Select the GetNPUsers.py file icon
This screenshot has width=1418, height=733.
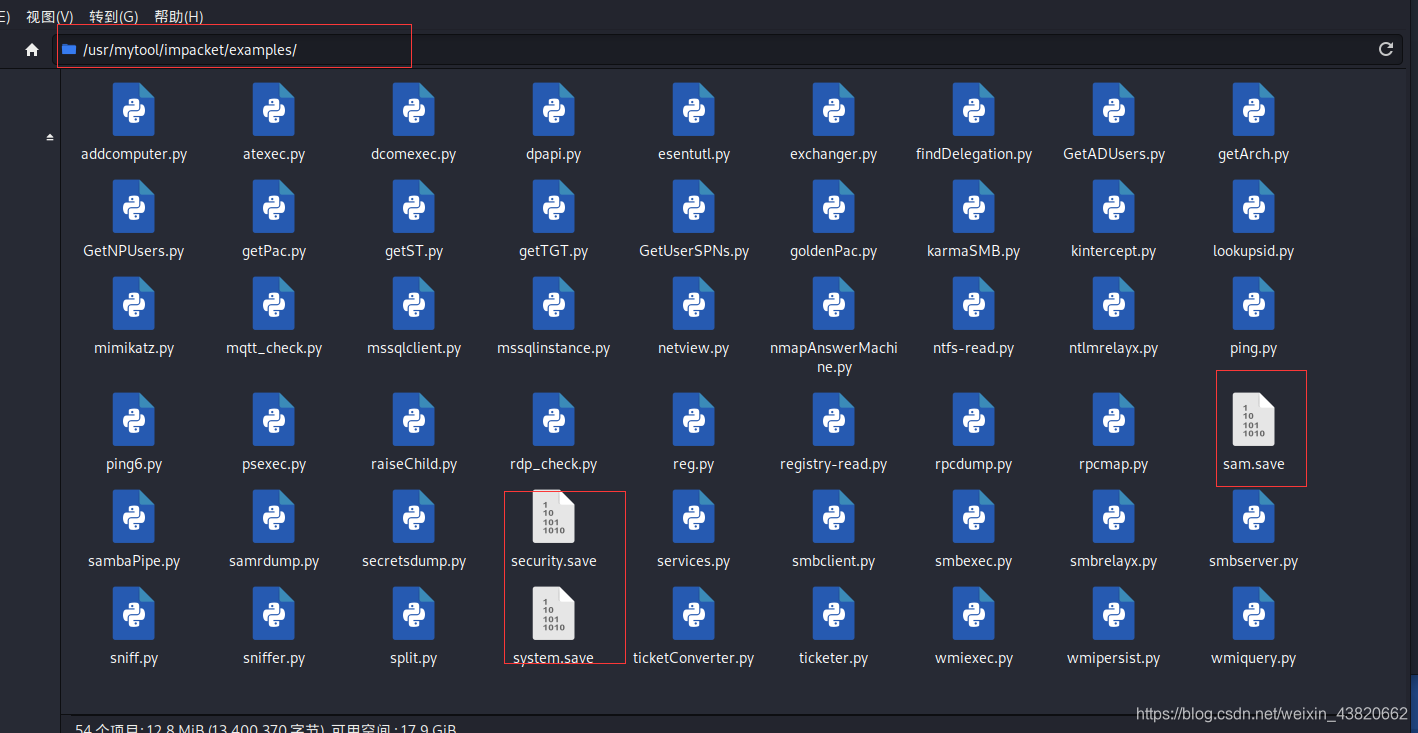point(134,207)
